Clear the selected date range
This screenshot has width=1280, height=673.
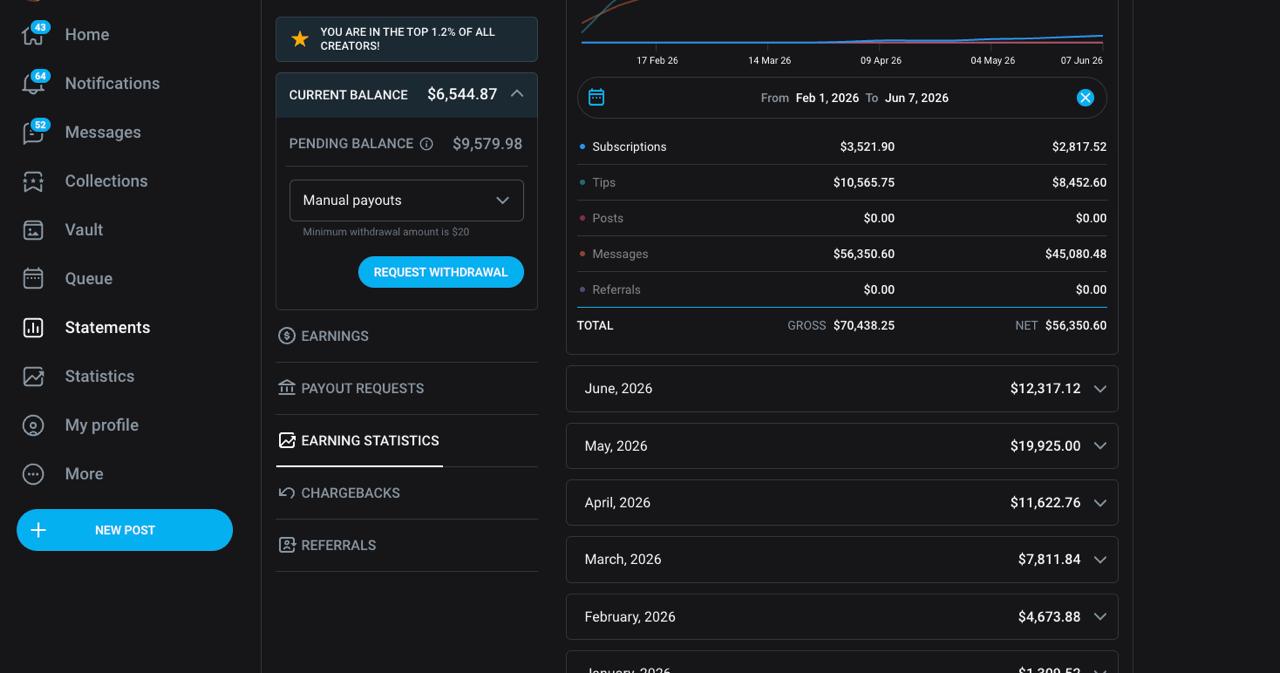[1085, 97]
